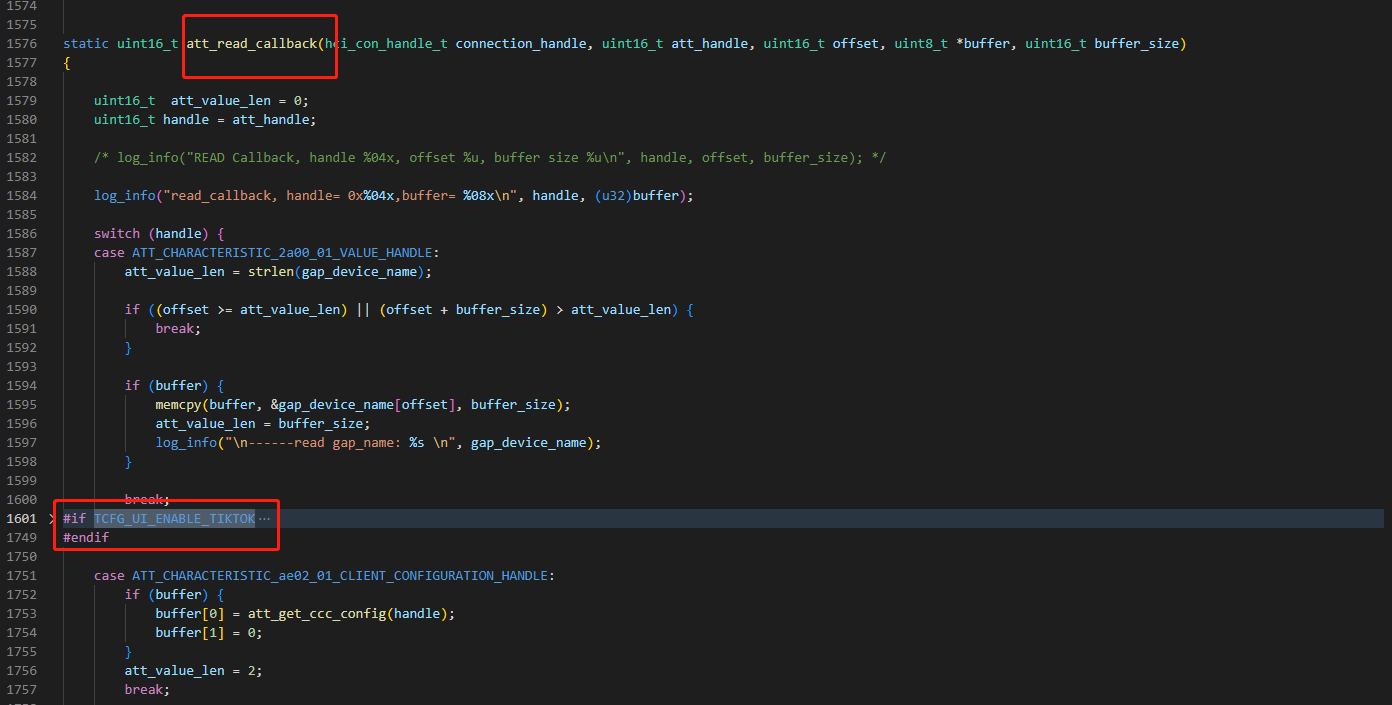Click the uint8_t type in the signature
The height and width of the screenshot is (705, 1392).
click(921, 43)
